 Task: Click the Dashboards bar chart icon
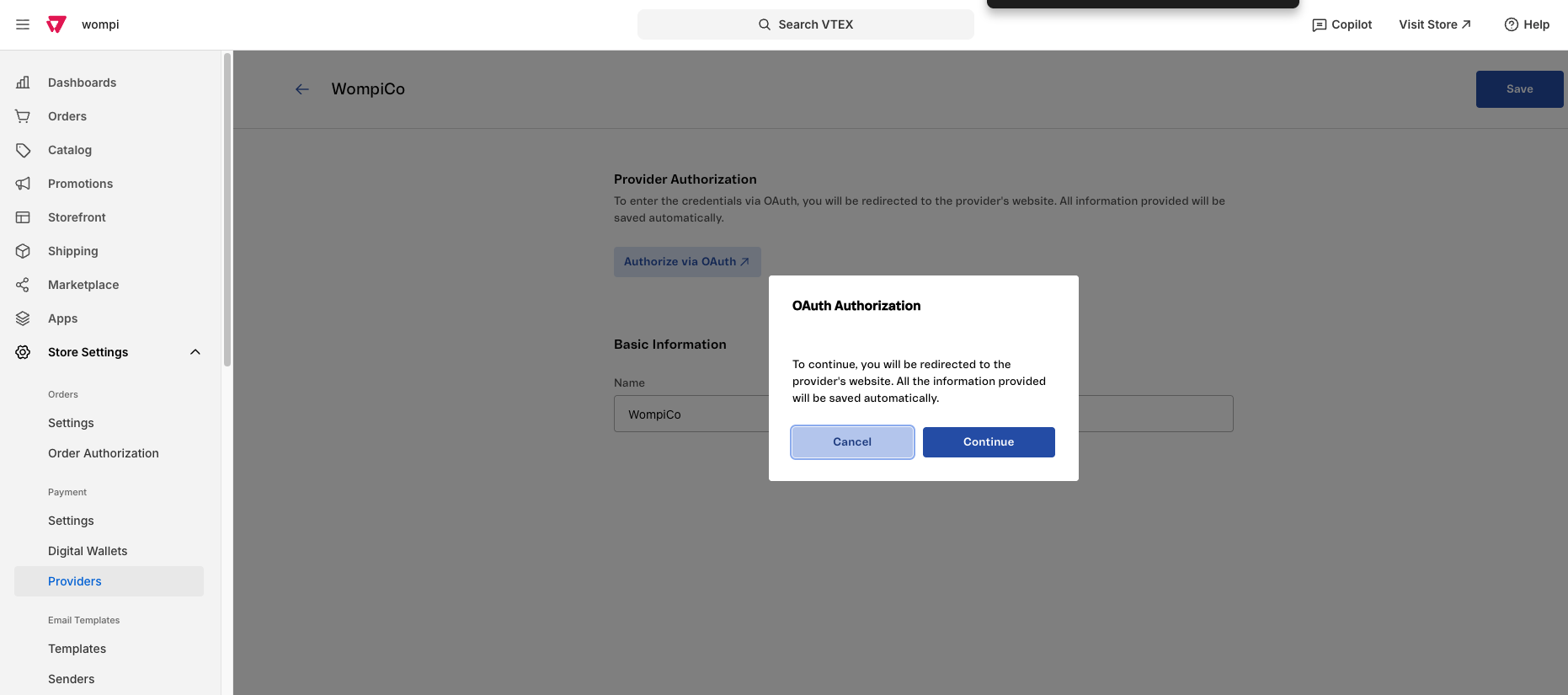click(23, 83)
